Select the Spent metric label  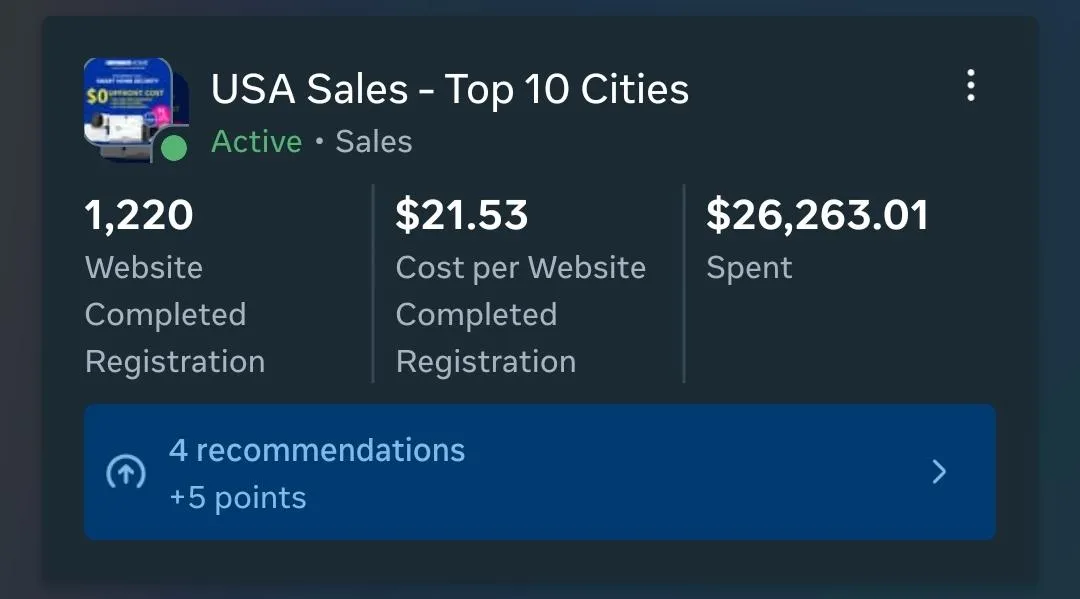click(x=749, y=268)
